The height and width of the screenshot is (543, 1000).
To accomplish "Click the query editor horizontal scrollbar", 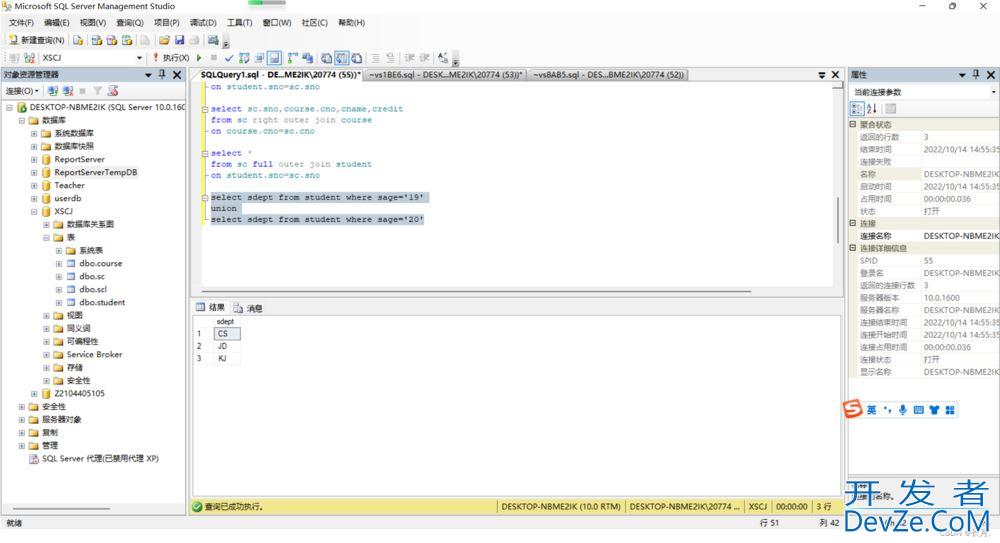I will [x=476, y=292].
